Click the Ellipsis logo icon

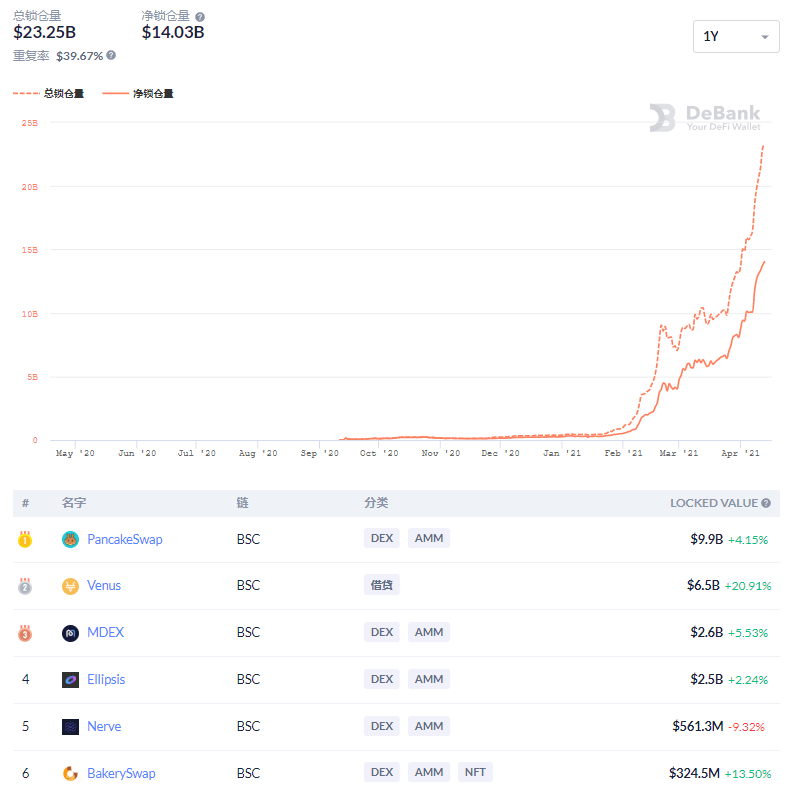[x=70, y=680]
